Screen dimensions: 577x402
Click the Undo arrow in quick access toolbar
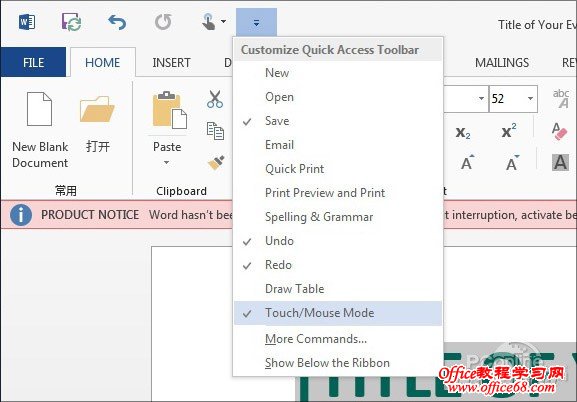tap(117, 22)
